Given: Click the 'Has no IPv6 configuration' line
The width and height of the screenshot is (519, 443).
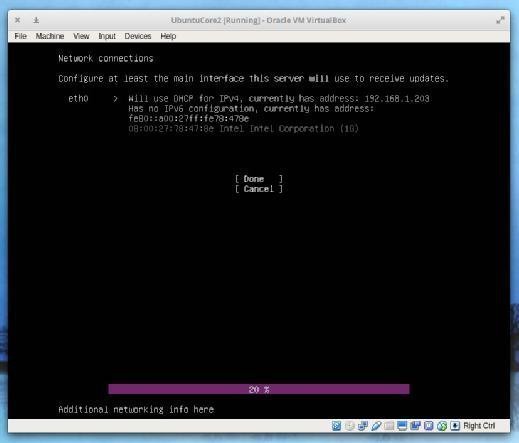Looking at the screenshot, I should pyautogui.click(x=251, y=109).
